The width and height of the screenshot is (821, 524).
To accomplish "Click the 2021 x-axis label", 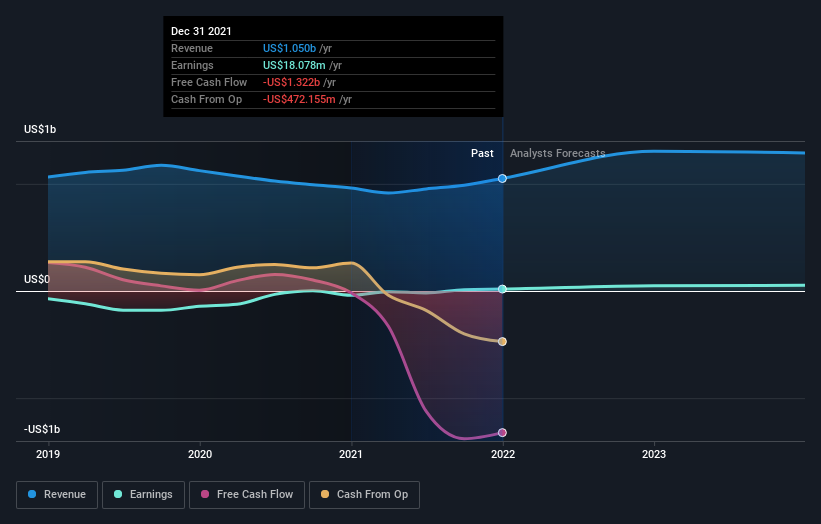I will click(351, 454).
